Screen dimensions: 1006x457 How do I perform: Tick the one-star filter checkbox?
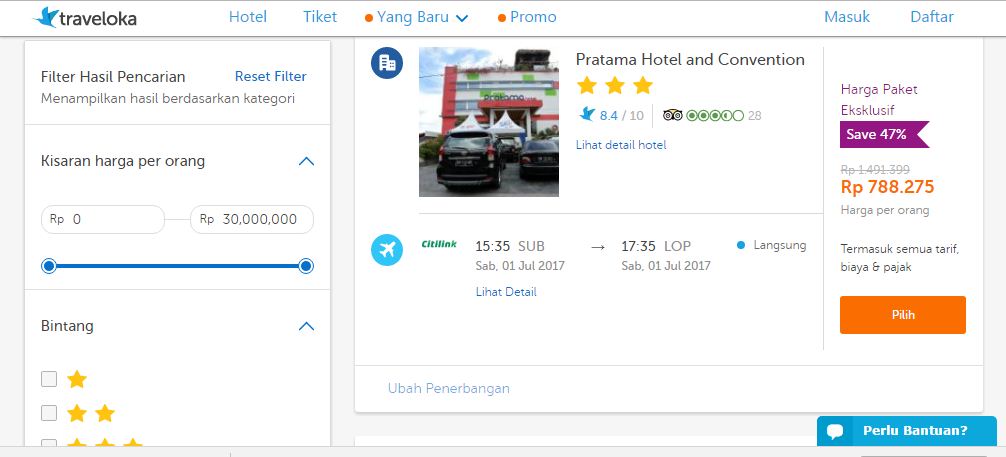tap(49, 379)
